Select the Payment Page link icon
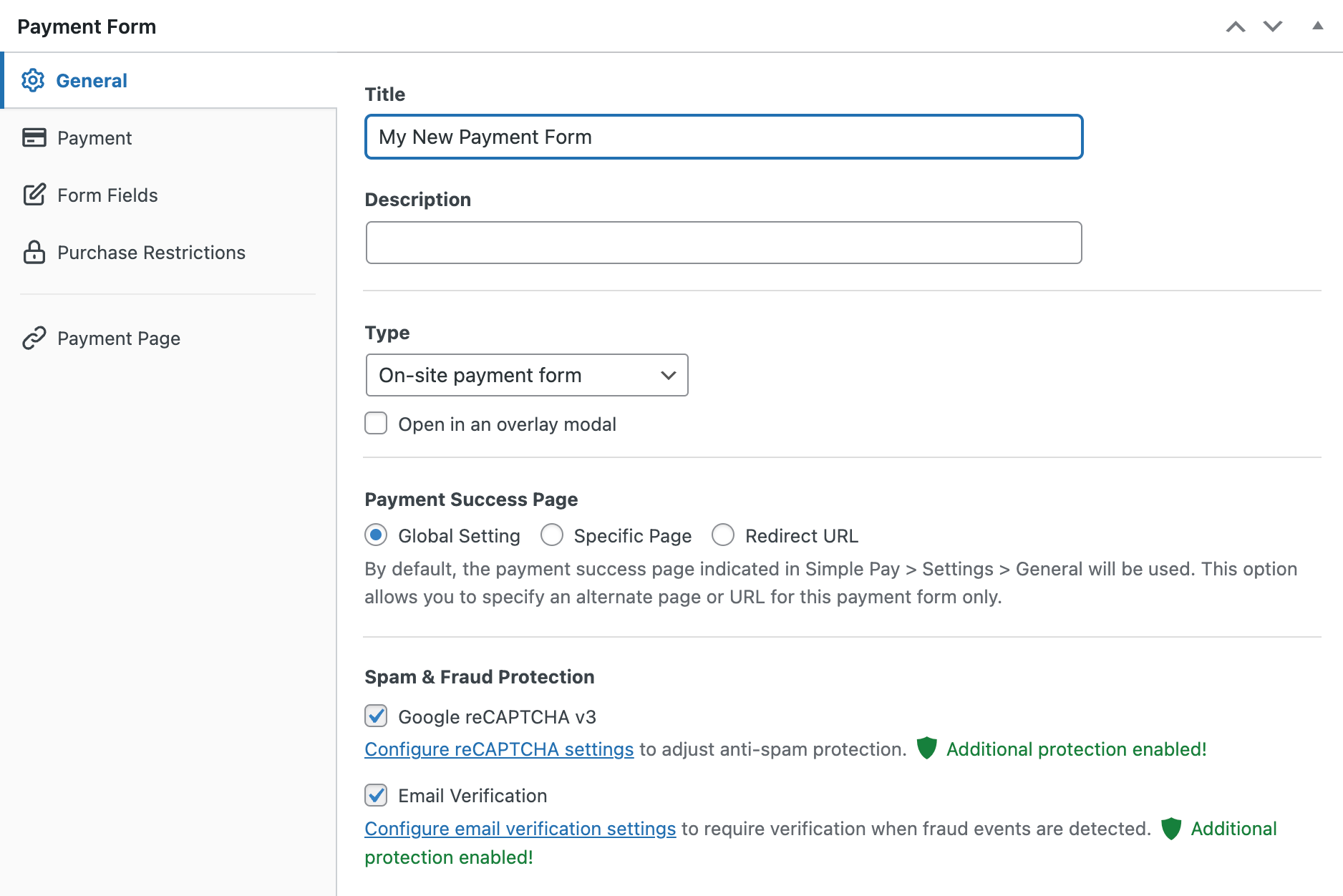This screenshot has width=1343, height=896. [34, 338]
